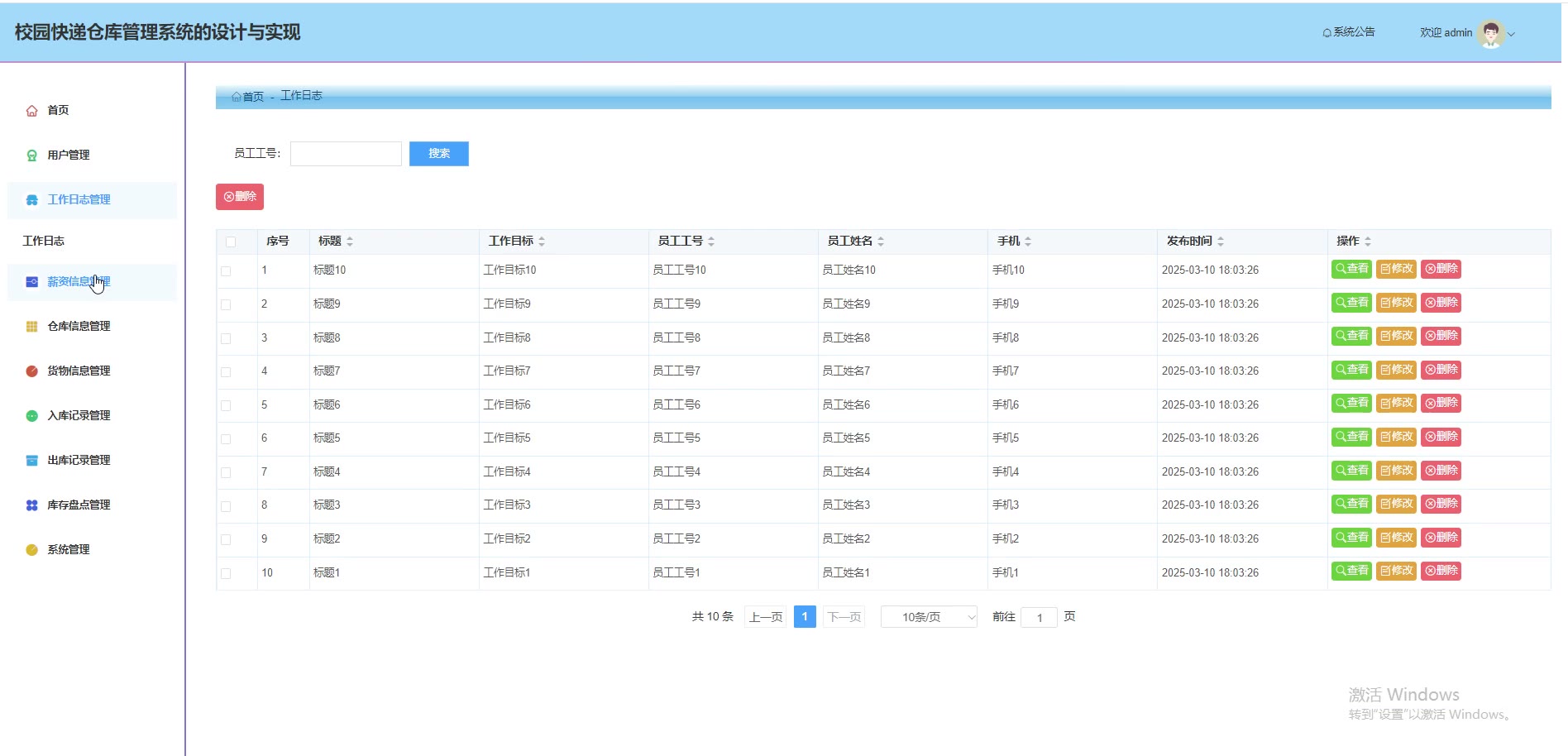Select the checkbox for row 标题5
Screen dimensions: 1568x756
[226, 439]
